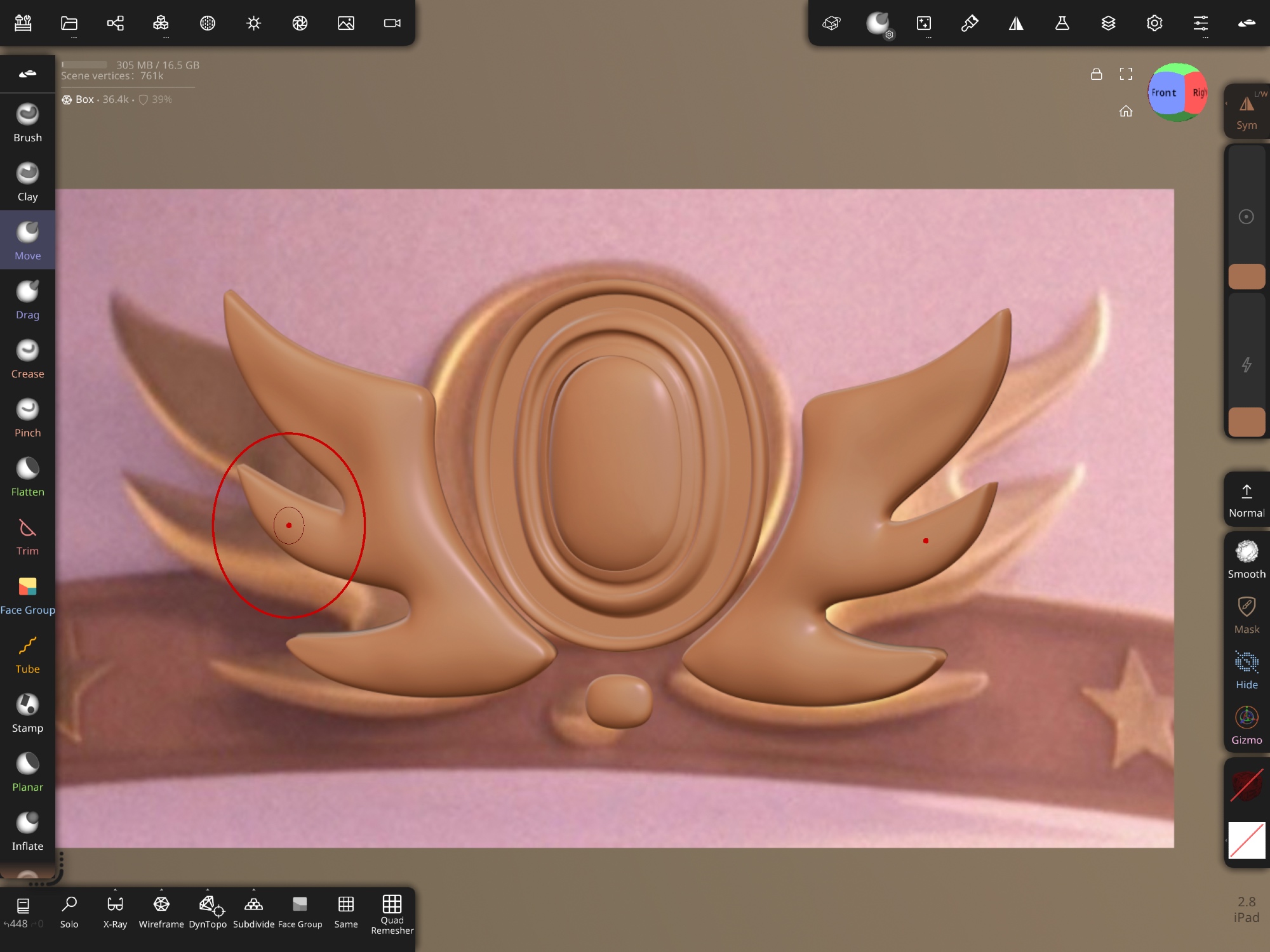Open the layers panel
The height and width of the screenshot is (952, 1270).
[1108, 23]
